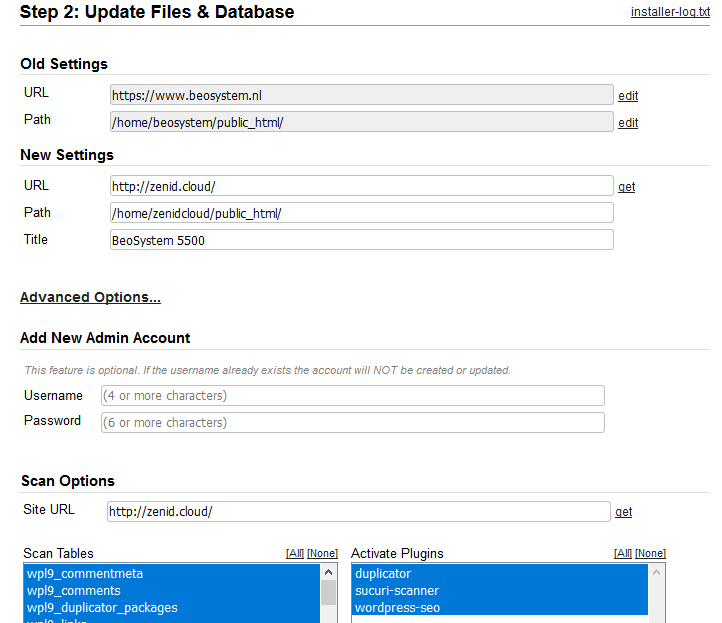Select All under Activate Plugins
Image resolution: width=722 pixels, height=623 pixels.
coord(623,553)
